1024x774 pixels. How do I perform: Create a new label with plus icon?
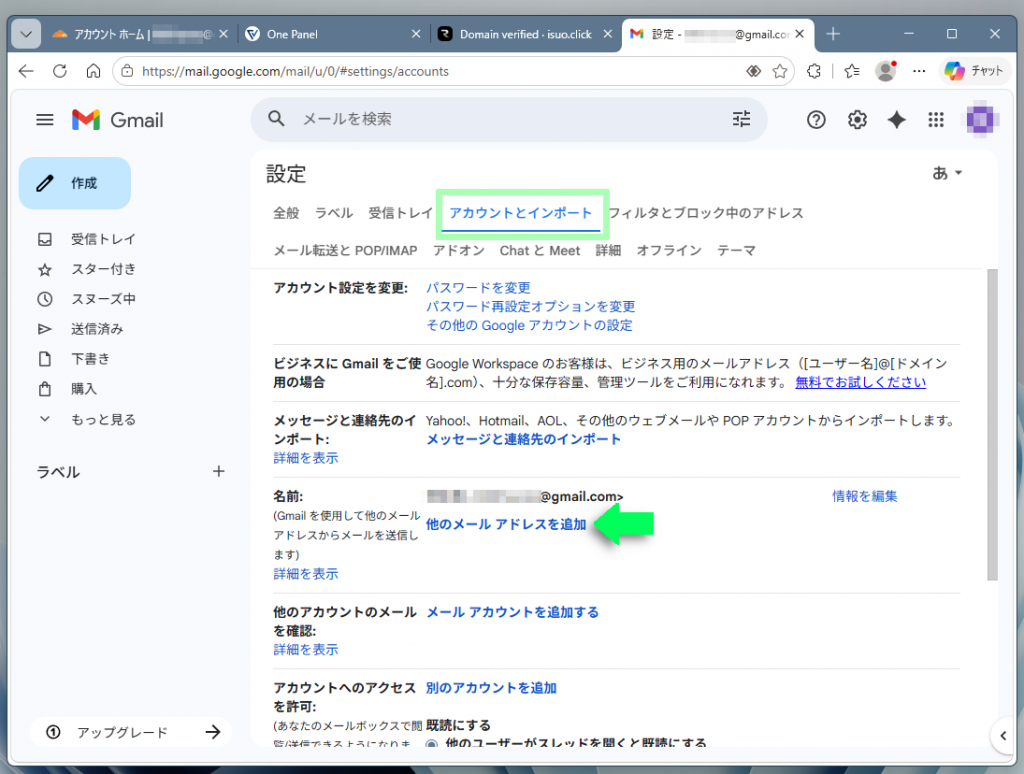(219, 471)
